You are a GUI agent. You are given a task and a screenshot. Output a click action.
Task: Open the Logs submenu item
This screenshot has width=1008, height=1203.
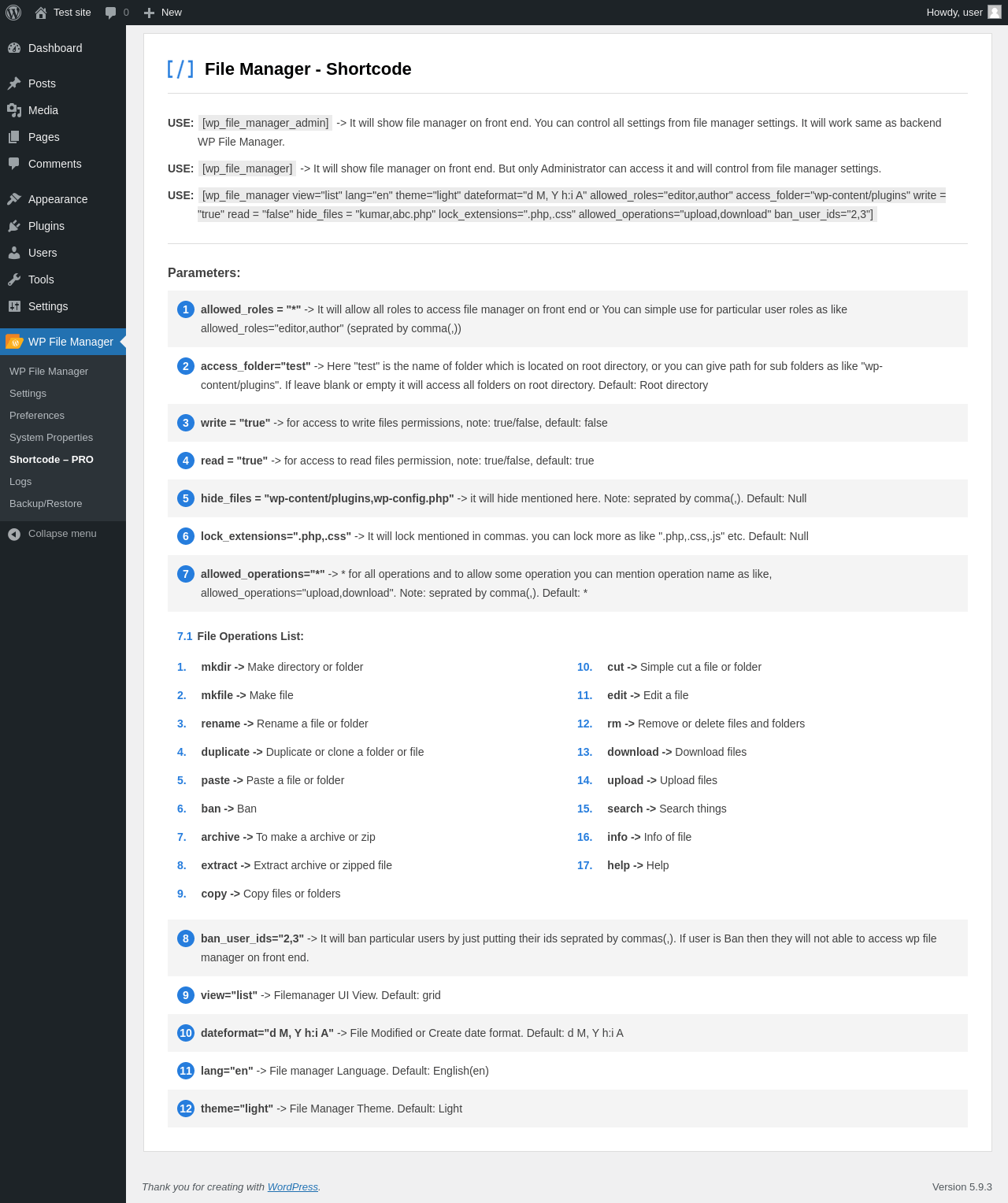(20, 482)
